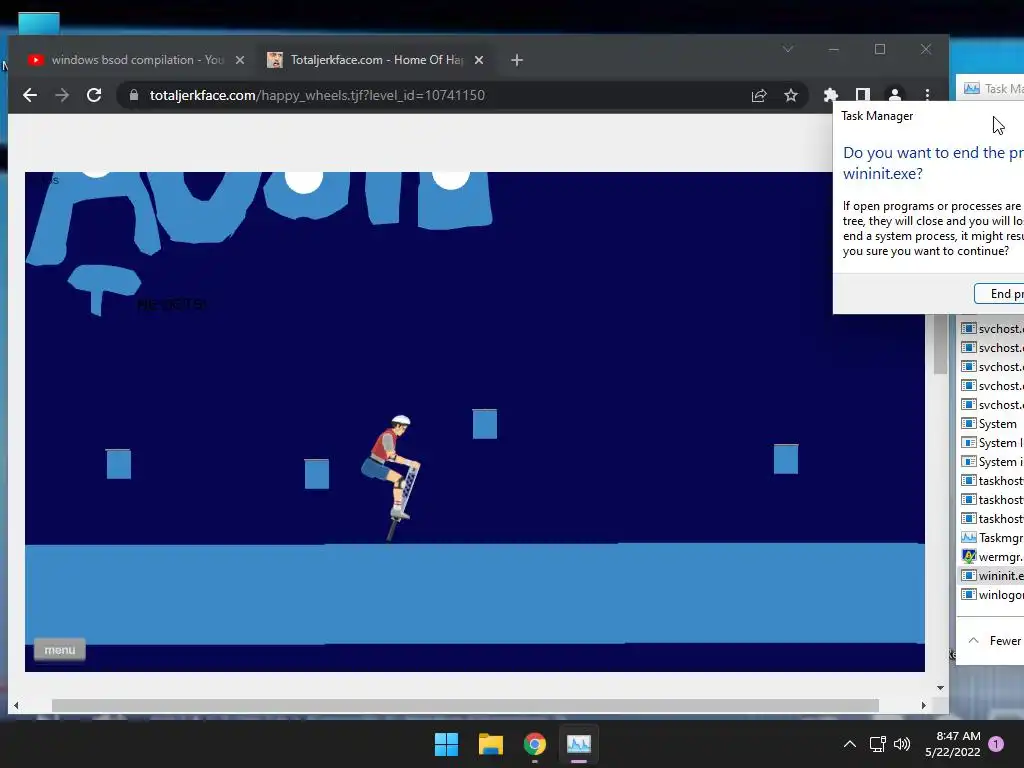Open Chrome tab search chevron

(x=788, y=50)
